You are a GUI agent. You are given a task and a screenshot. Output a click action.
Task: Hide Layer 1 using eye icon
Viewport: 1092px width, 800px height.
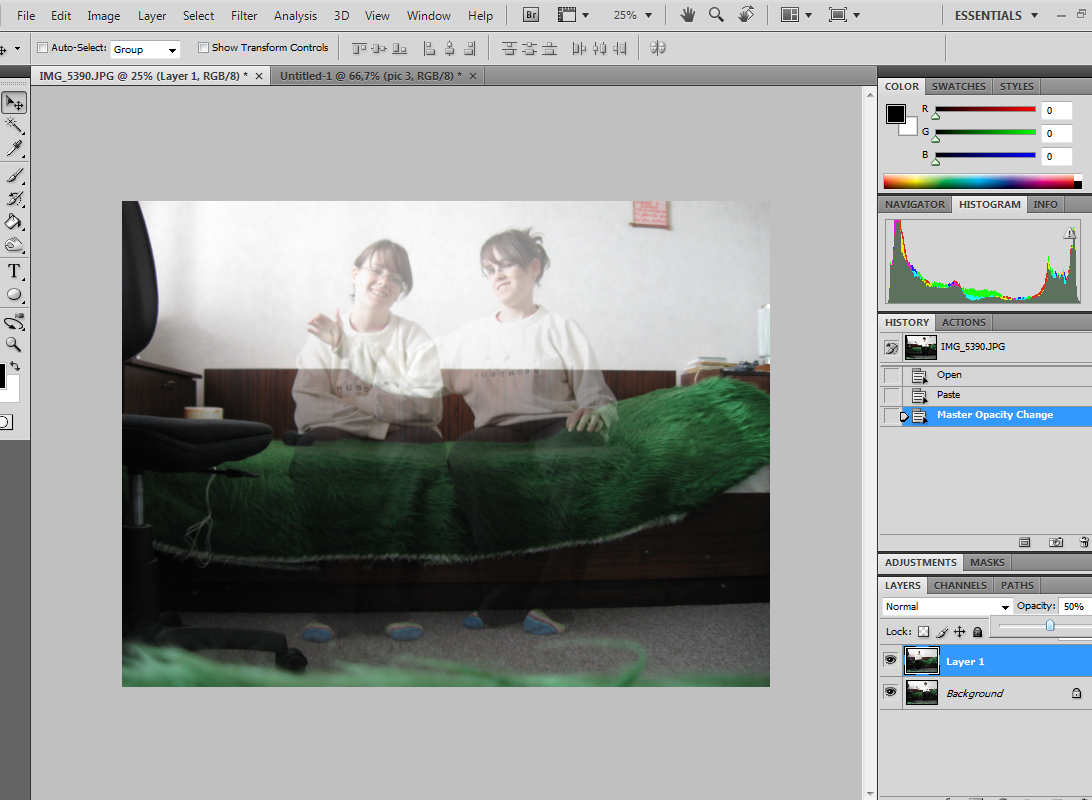pyautogui.click(x=891, y=660)
